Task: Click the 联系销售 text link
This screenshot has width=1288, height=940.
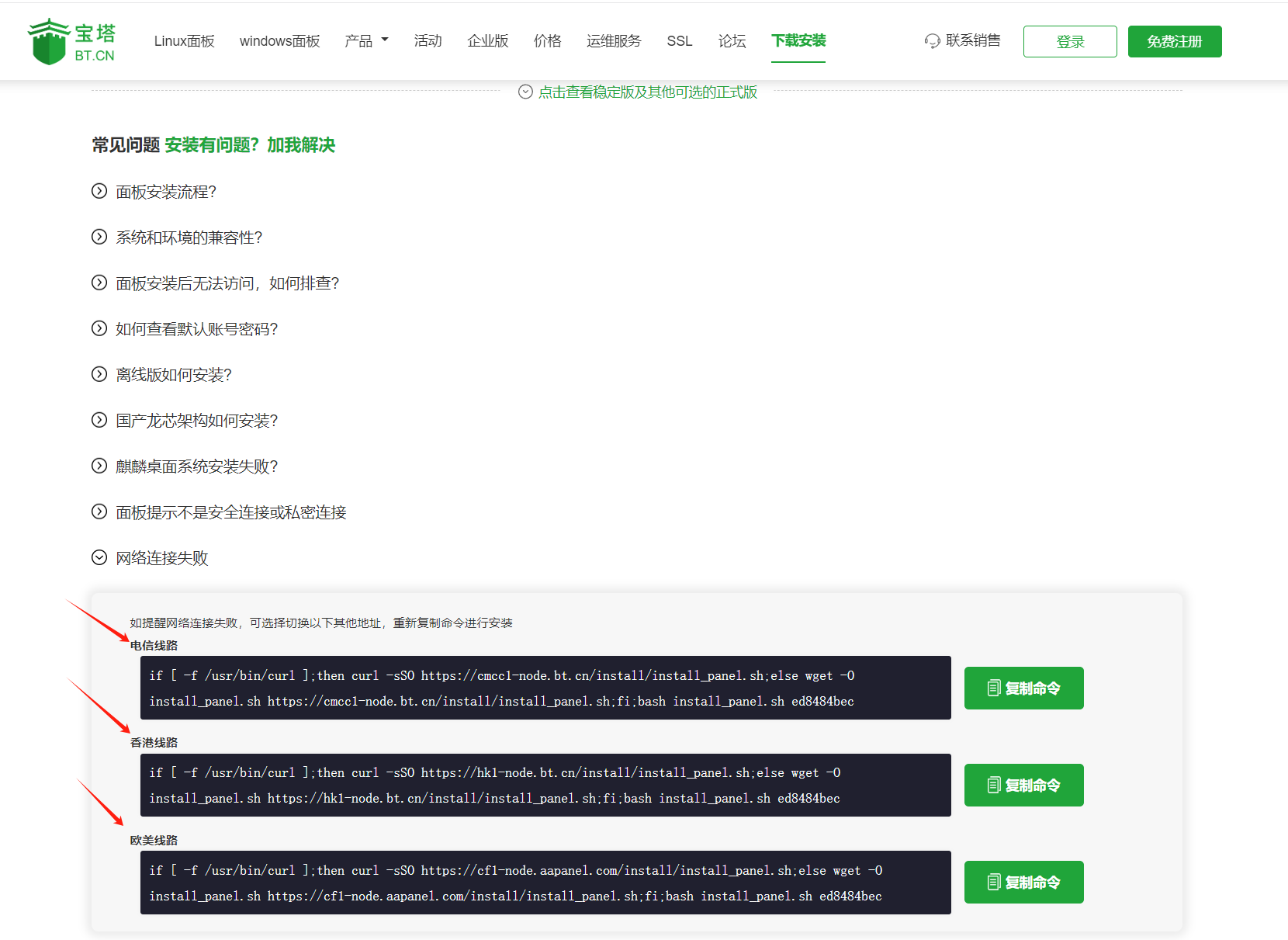Action: point(973,40)
